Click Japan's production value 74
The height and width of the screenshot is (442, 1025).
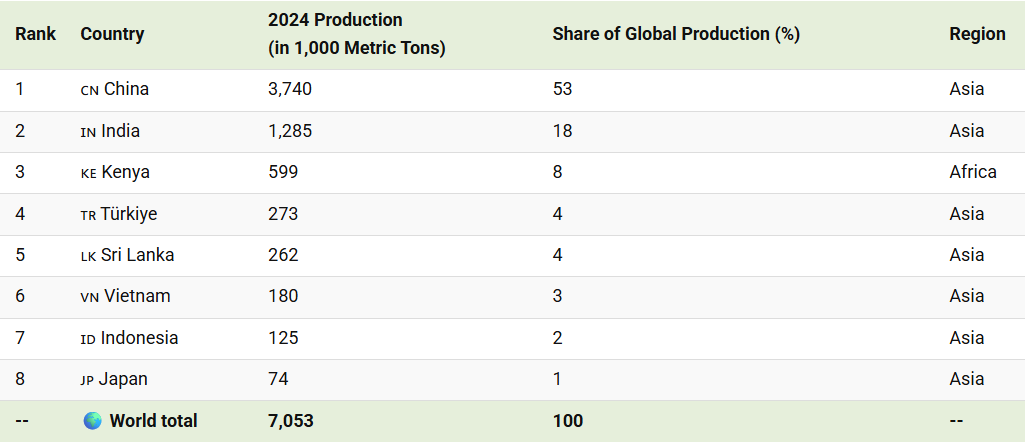[278, 379]
